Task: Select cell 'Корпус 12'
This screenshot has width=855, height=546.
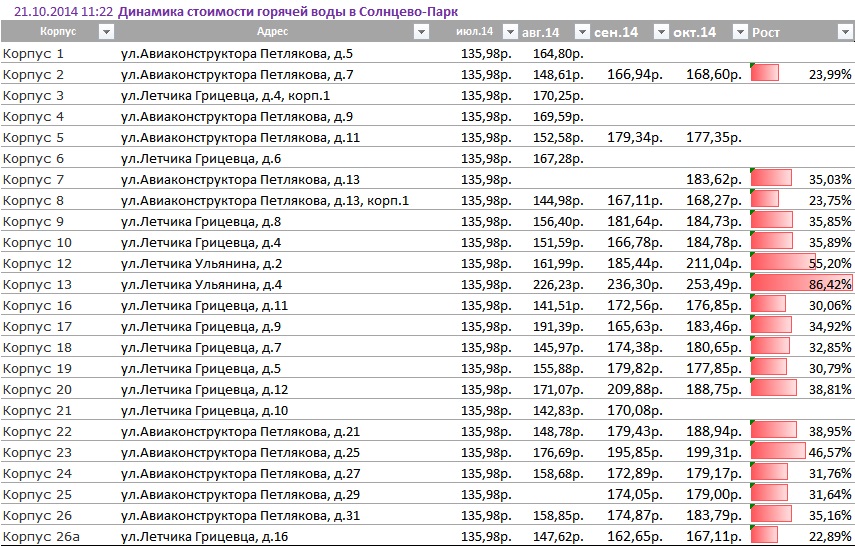Action: point(37,263)
